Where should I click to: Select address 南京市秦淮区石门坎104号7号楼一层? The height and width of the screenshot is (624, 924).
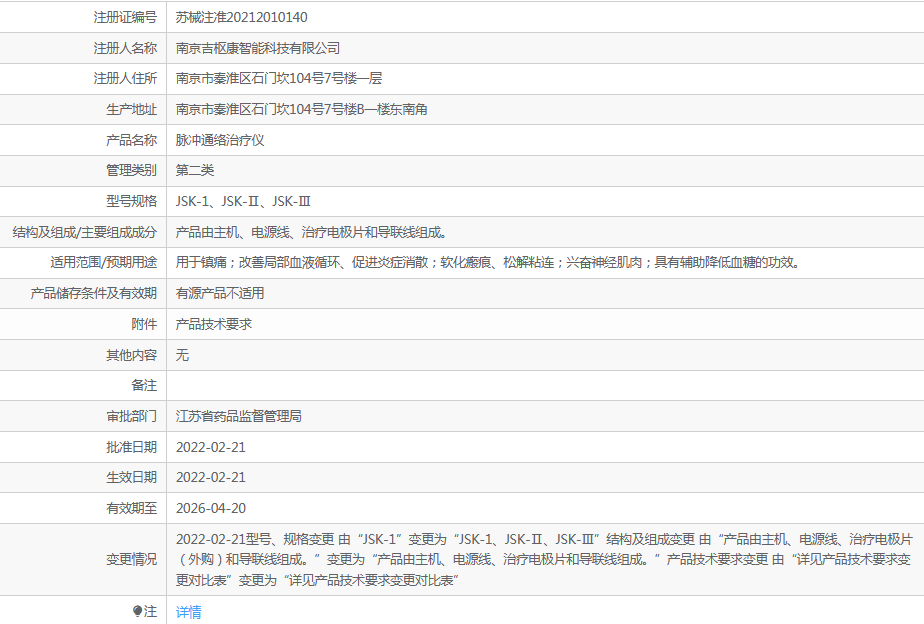[279, 78]
